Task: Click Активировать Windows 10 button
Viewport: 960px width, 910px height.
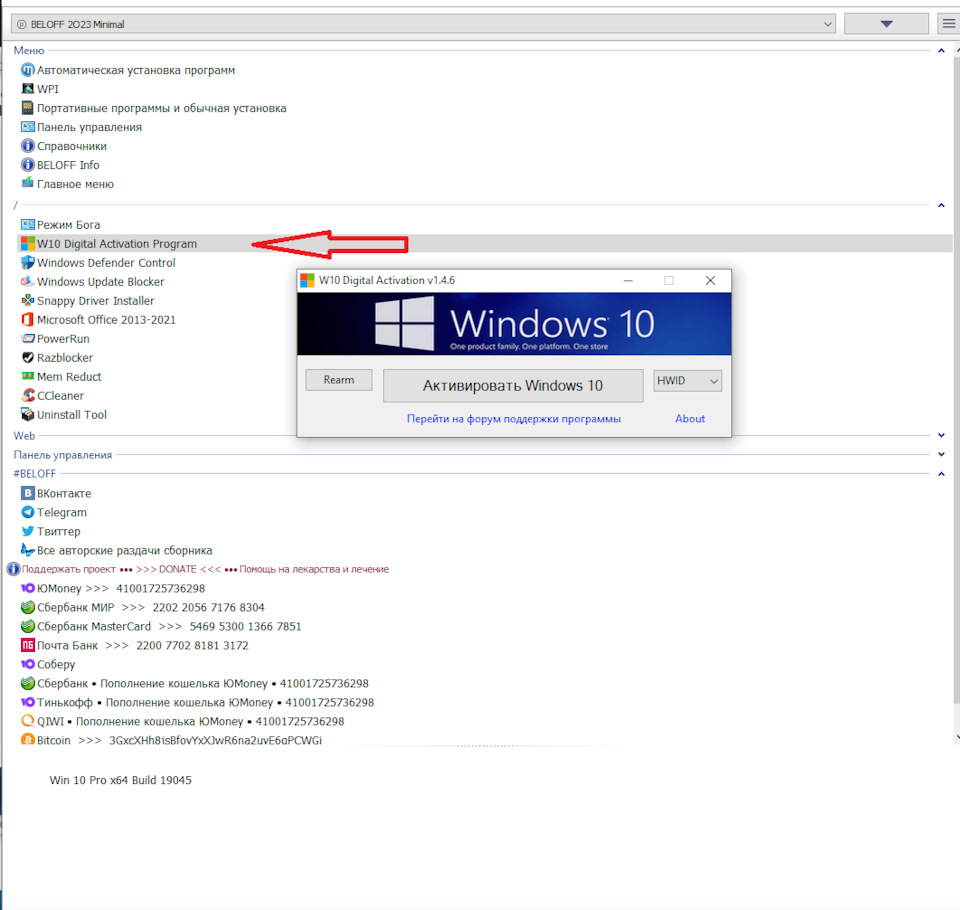Action: pos(513,386)
